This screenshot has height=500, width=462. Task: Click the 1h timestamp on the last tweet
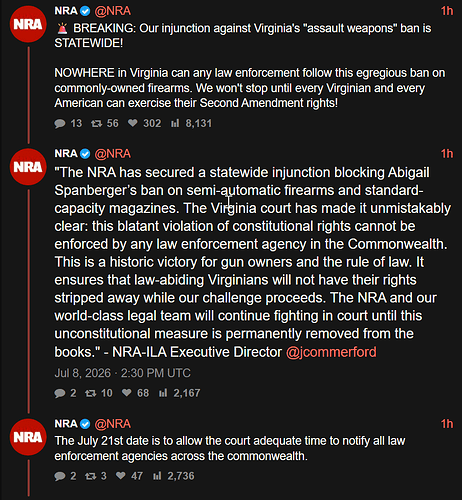[x=447, y=424]
